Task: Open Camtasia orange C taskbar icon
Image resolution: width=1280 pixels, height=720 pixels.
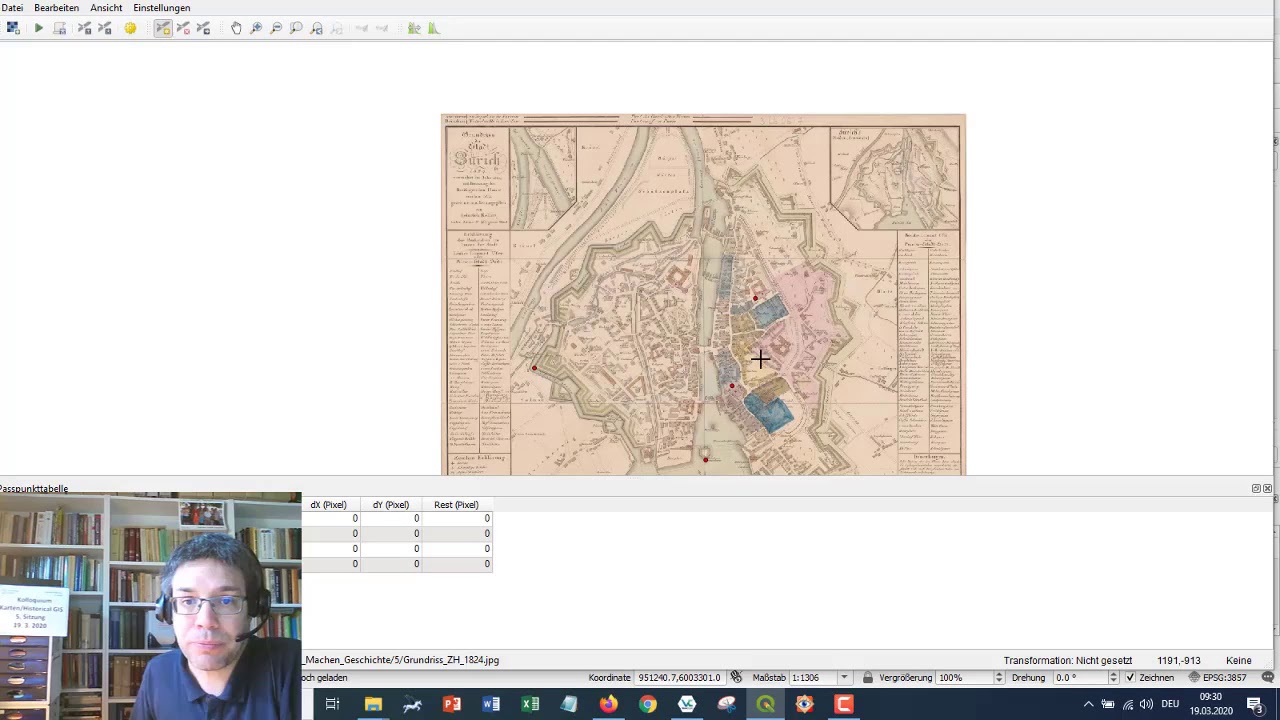Action: 844,704
